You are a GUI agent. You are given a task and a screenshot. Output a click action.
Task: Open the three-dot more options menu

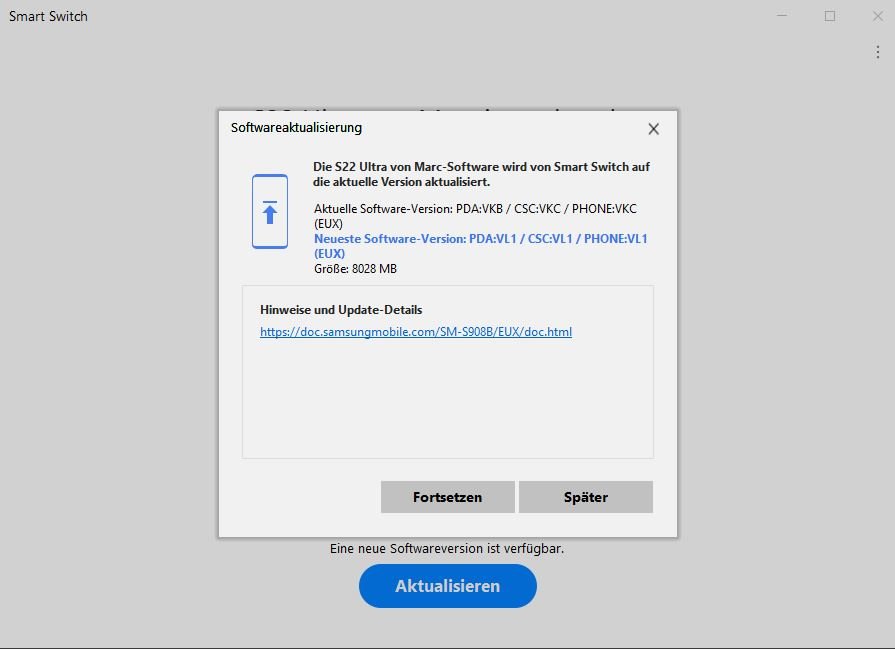[x=878, y=53]
